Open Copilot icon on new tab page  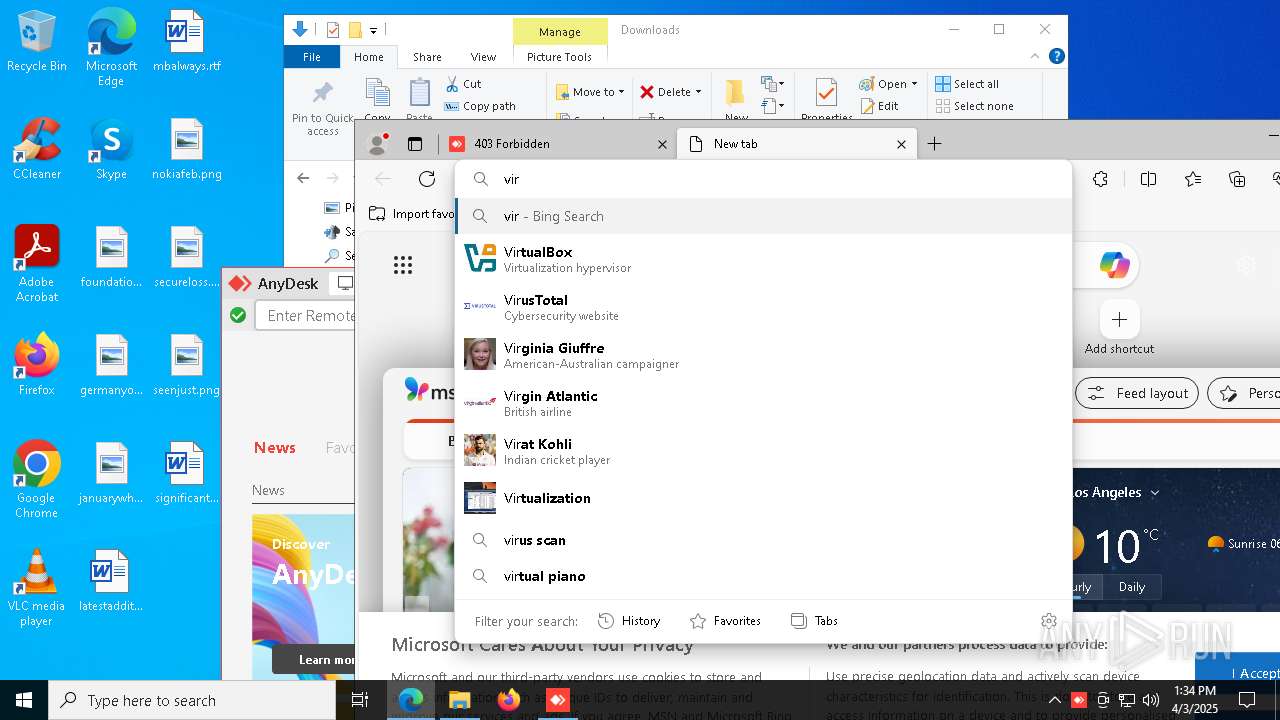tap(1114, 265)
